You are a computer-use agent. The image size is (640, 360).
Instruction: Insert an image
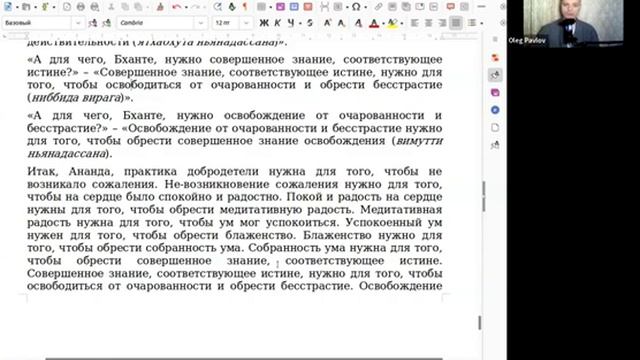[x=280, y=7]
